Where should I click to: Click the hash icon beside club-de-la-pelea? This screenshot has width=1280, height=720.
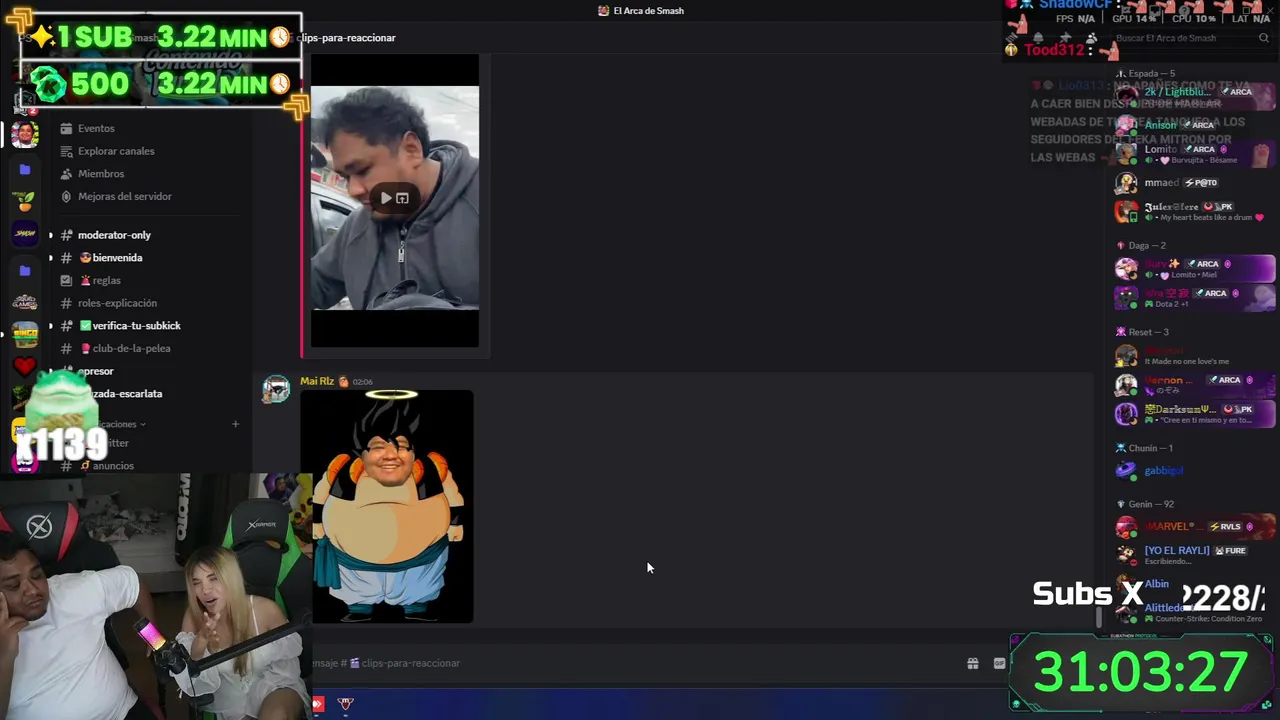click(x=66, y=349)
